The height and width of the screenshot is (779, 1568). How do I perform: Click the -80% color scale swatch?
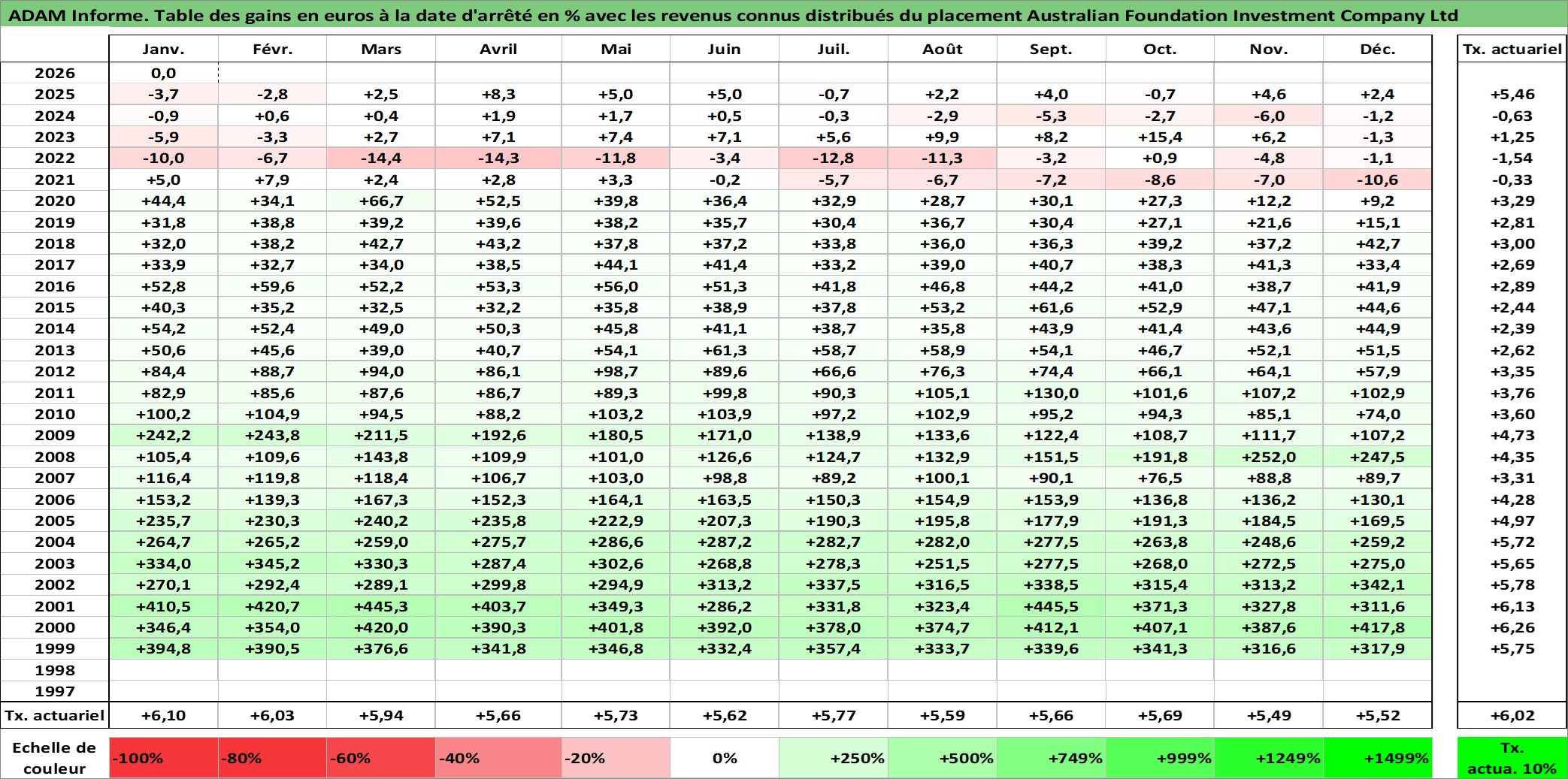pos(272,758)
